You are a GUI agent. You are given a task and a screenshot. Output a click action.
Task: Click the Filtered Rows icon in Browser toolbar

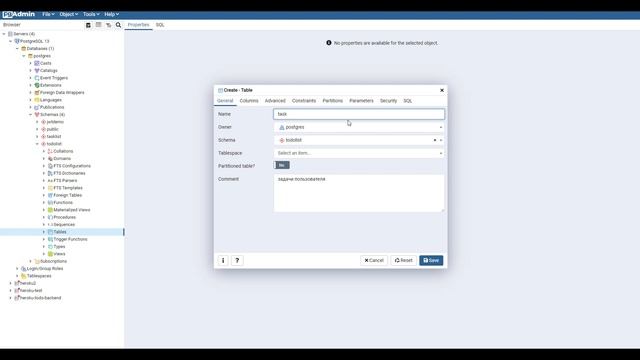point(109,25)
